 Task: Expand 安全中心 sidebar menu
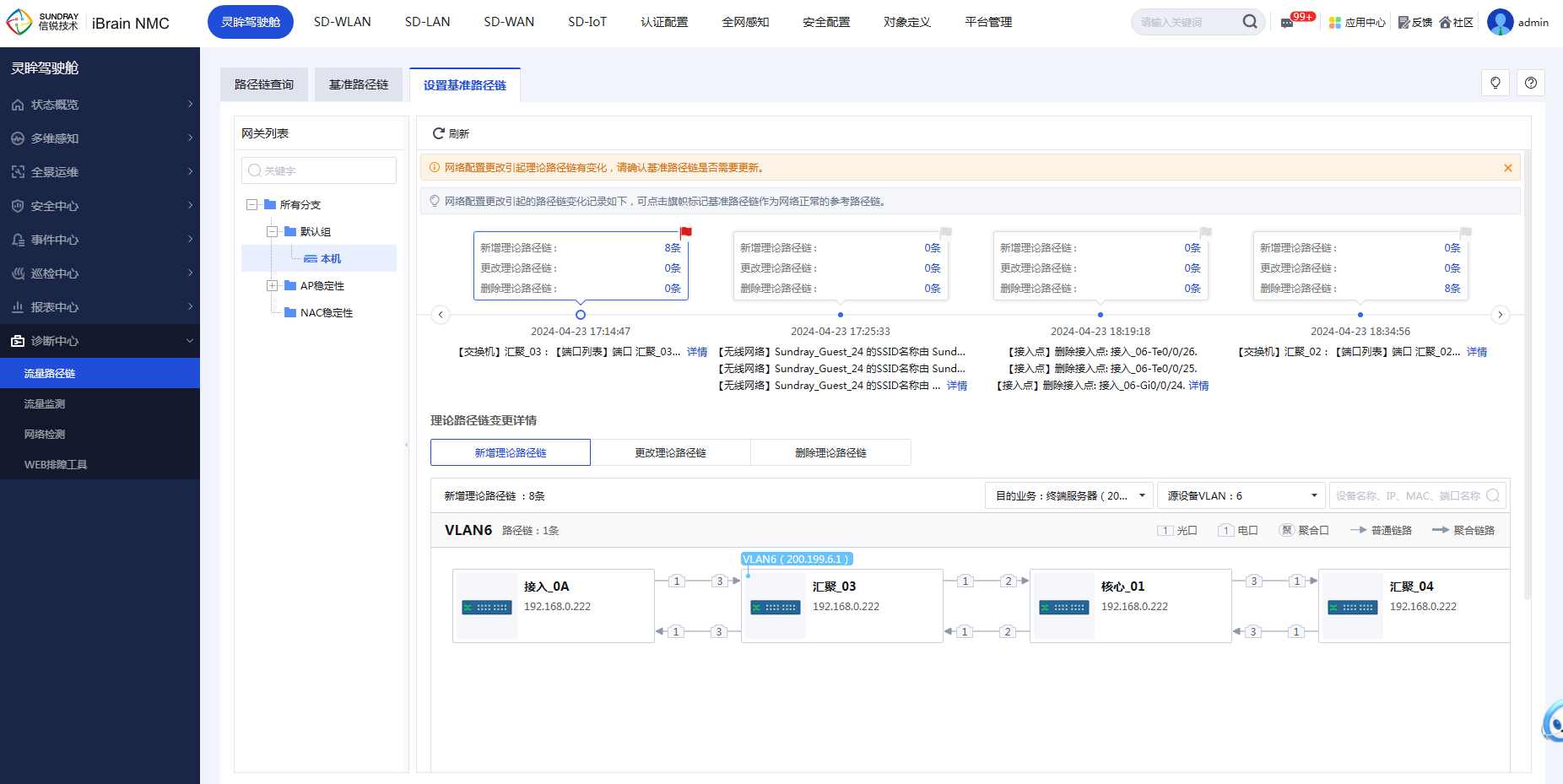(x=100, y=206)
